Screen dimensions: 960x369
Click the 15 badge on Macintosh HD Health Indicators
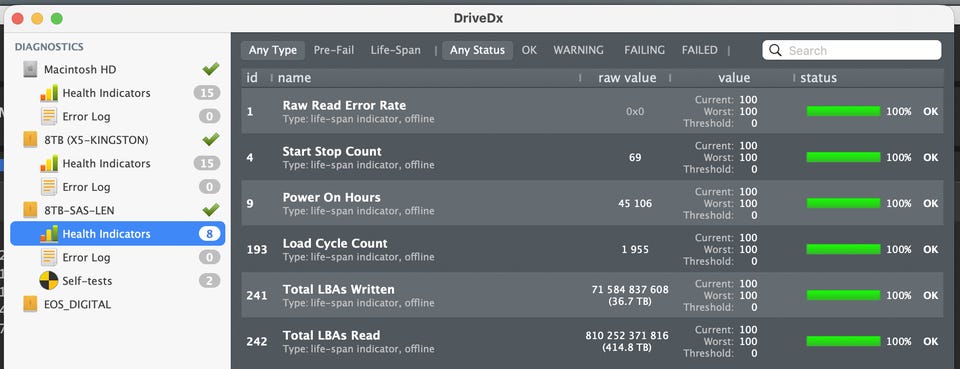coord(207,93)
